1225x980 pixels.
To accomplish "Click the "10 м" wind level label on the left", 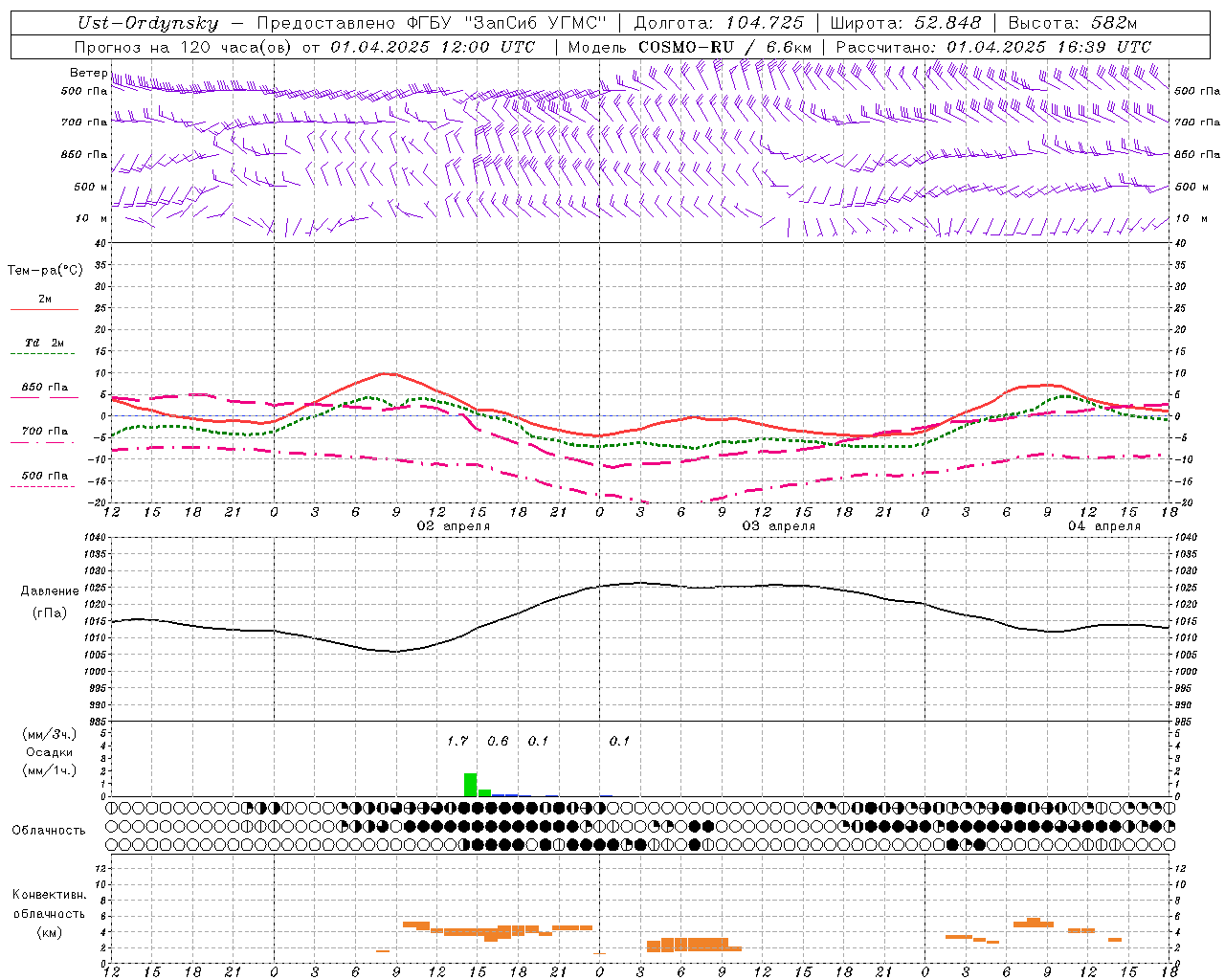I will click(93, 218).
